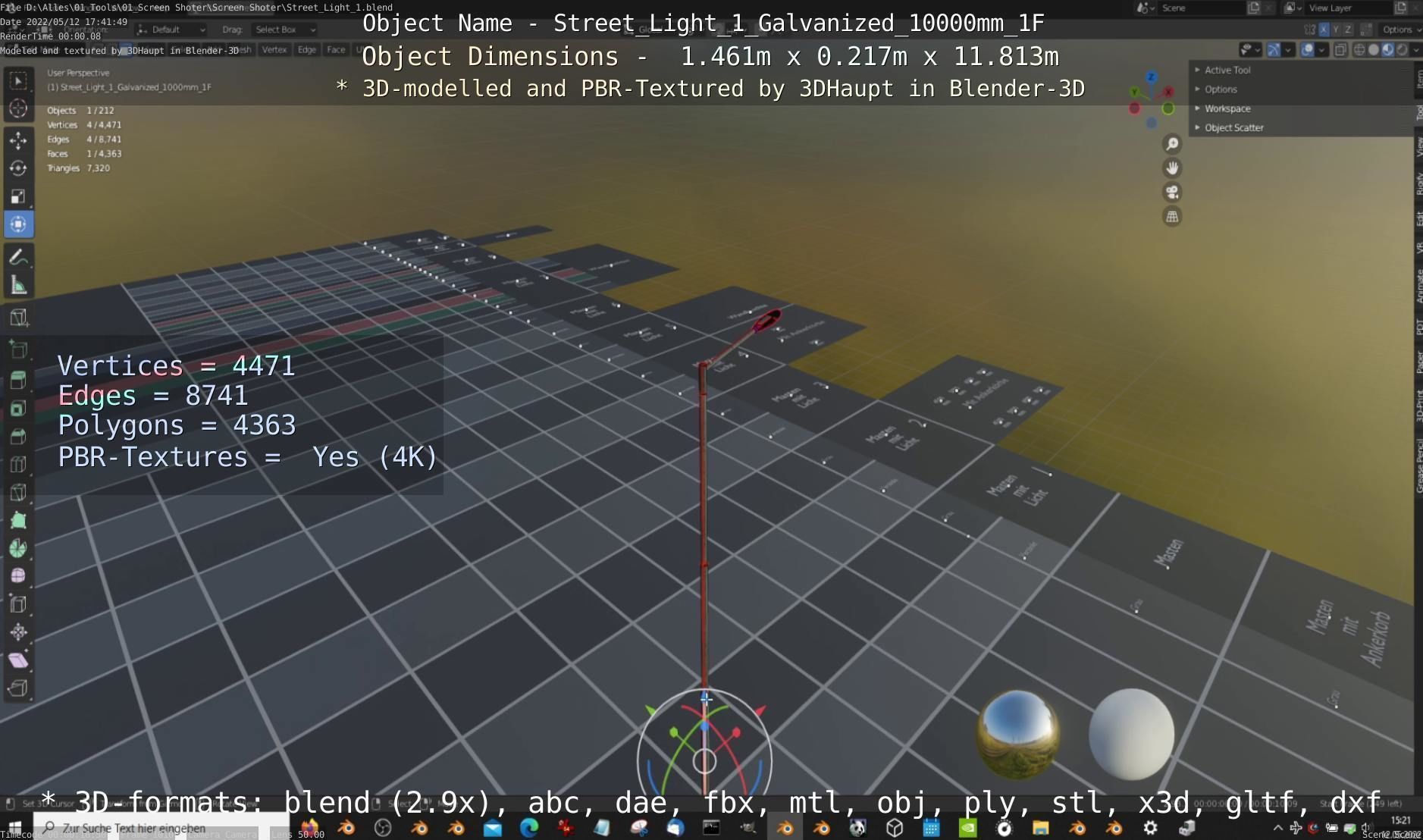Select the Shear tool
The height and width of the screenshot is (840, 1423).
(x=18, y=660)
